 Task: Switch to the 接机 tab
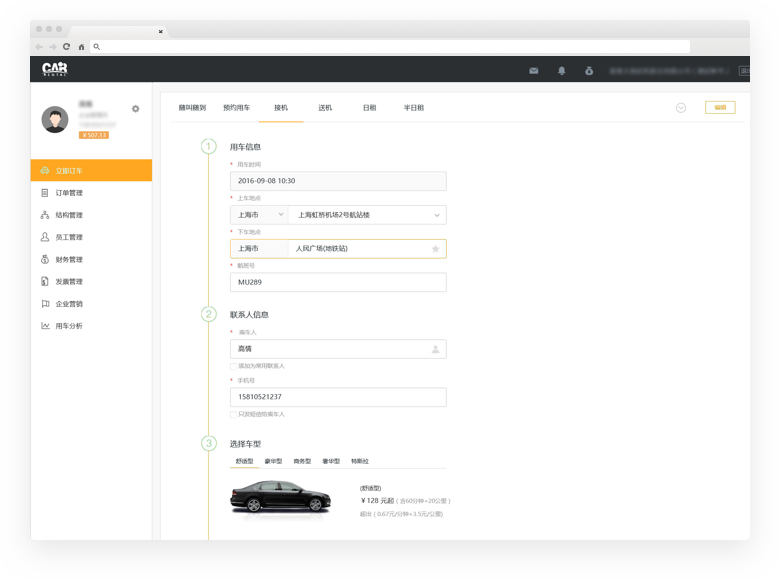tap(281, 107)
